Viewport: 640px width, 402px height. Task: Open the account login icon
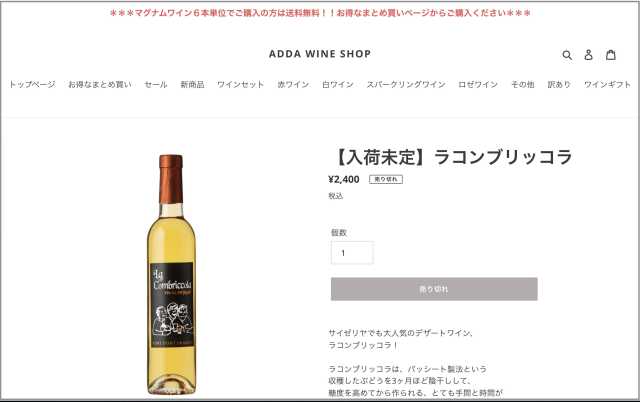coord(588,55)
